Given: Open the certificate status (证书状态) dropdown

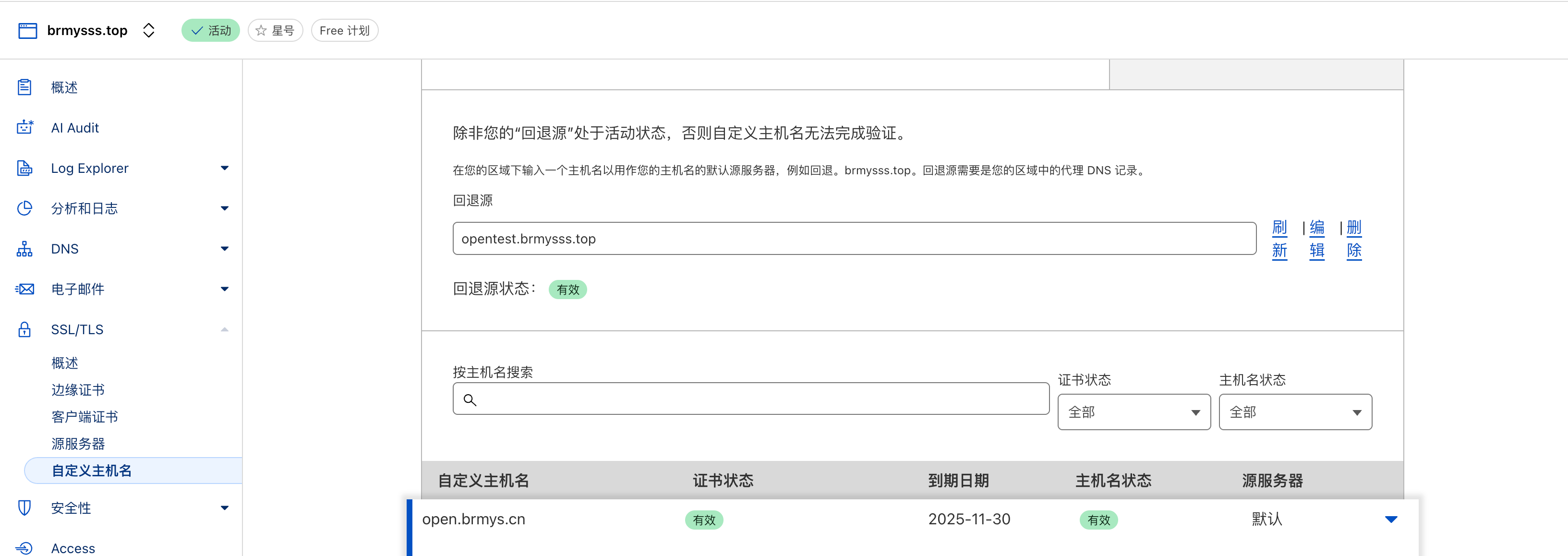Looking at the screenshot, I should coord(1134,412).
